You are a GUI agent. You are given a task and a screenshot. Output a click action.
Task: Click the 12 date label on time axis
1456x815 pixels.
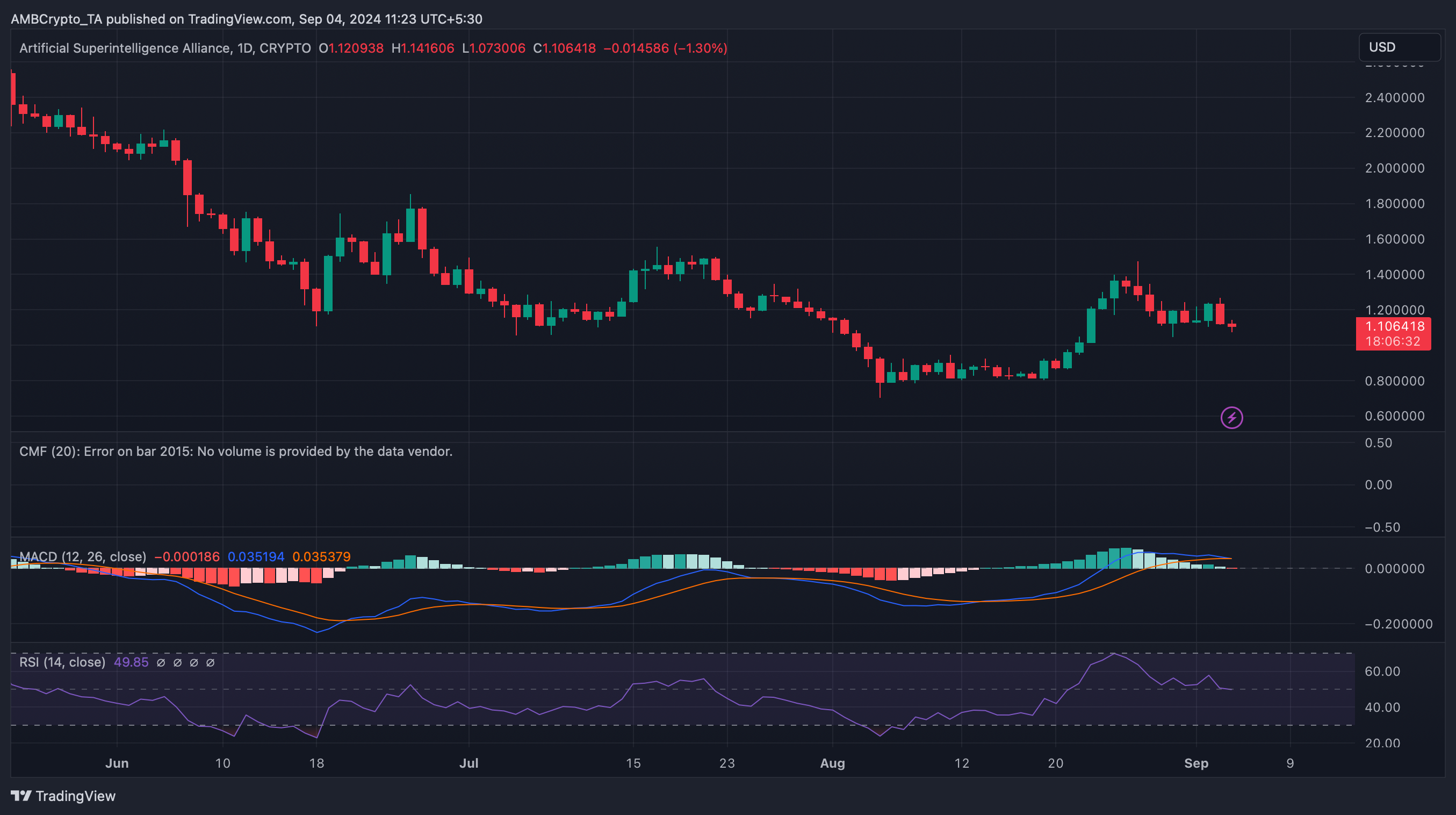961,763
